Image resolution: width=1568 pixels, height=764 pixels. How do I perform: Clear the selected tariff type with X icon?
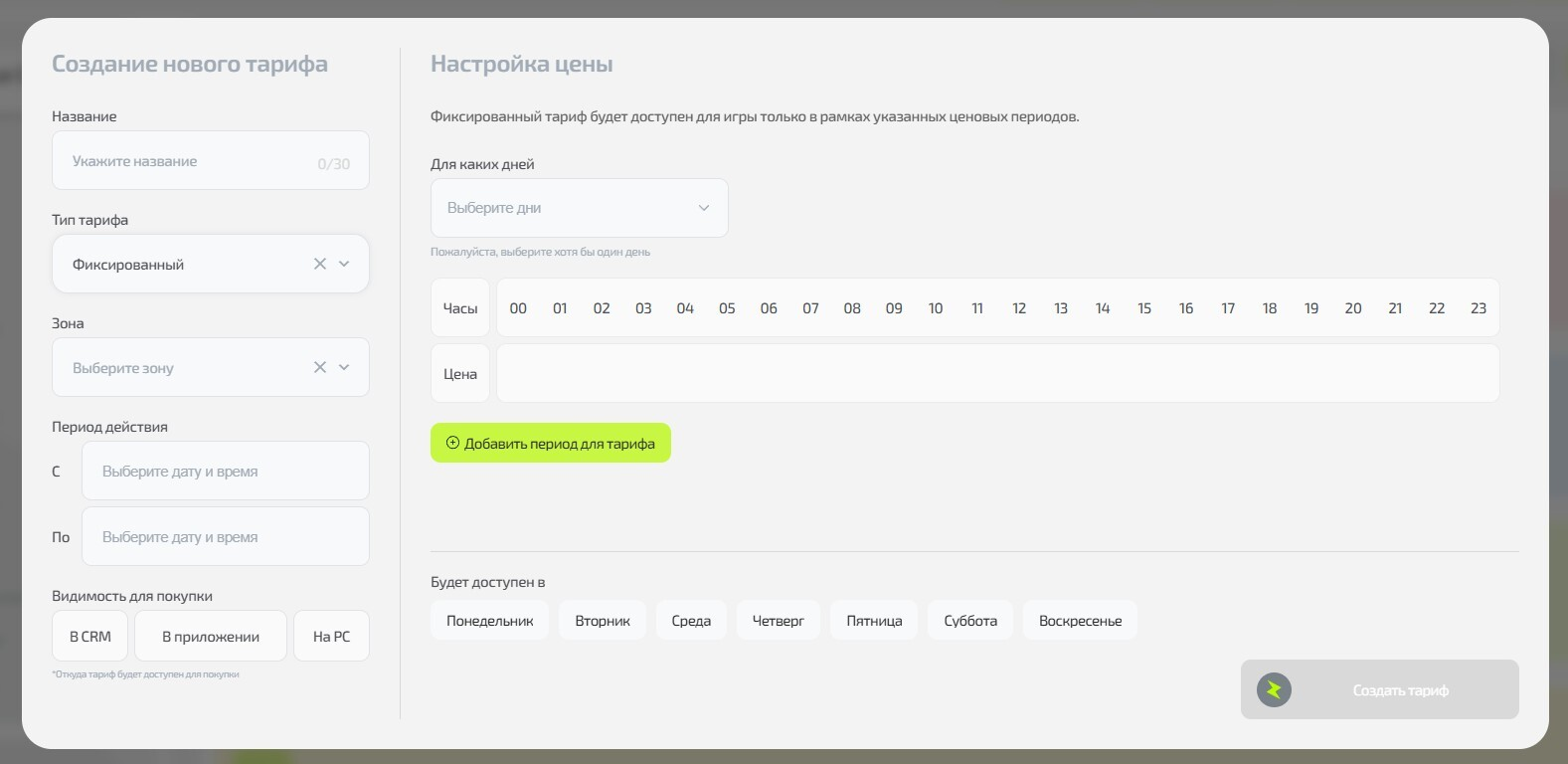[319, 264]
